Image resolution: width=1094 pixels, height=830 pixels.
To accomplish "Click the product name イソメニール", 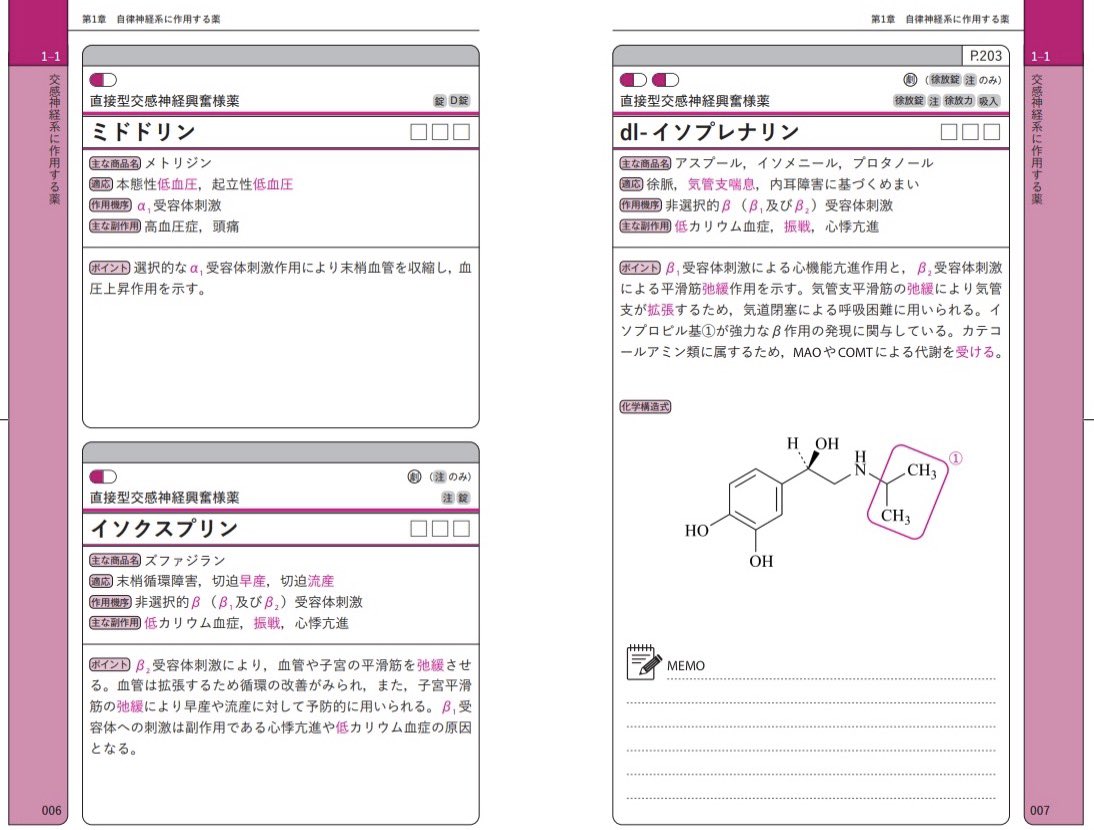I will [797, 163].
